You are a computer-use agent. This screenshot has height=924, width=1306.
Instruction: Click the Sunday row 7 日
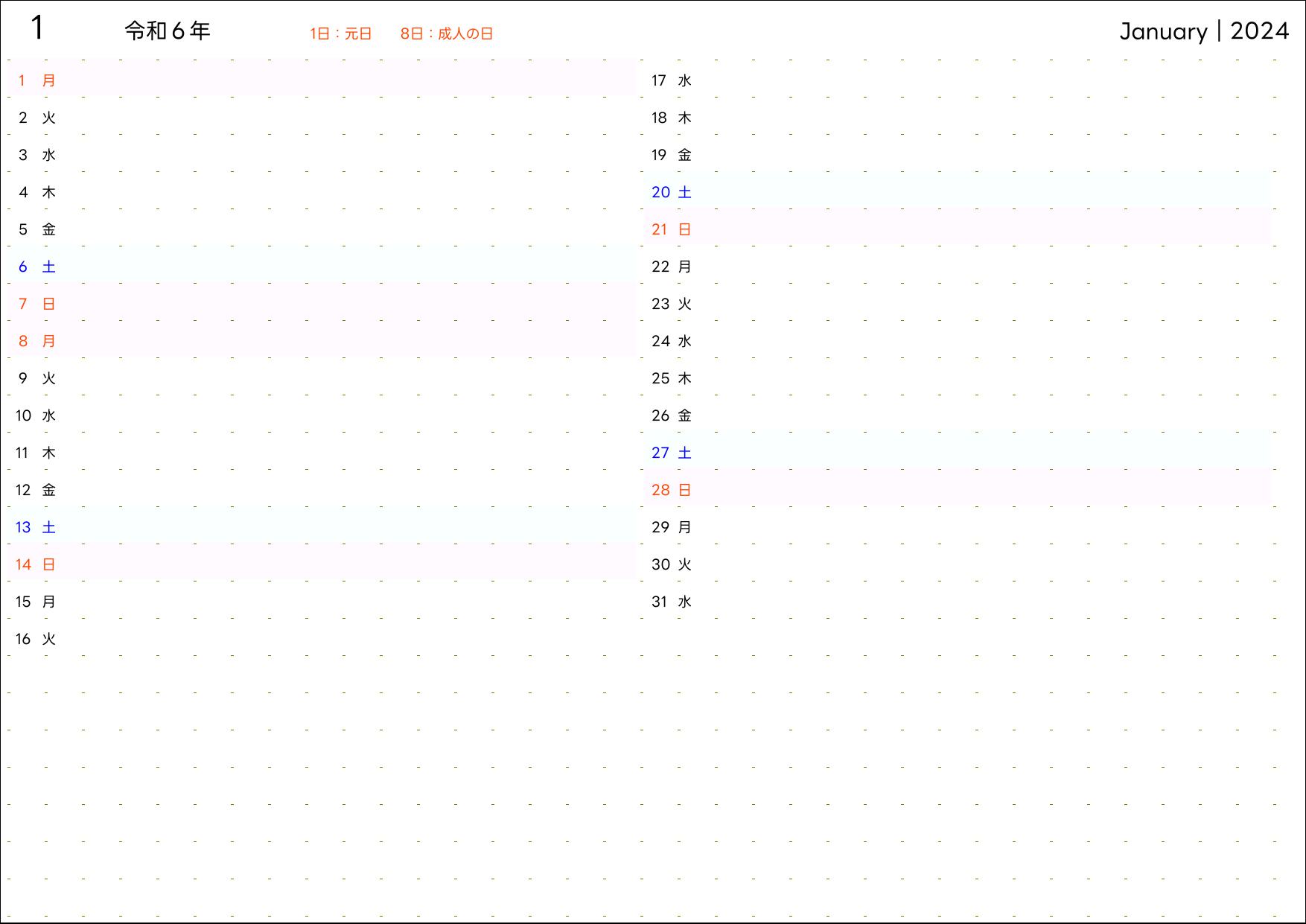tap(322, 302)
